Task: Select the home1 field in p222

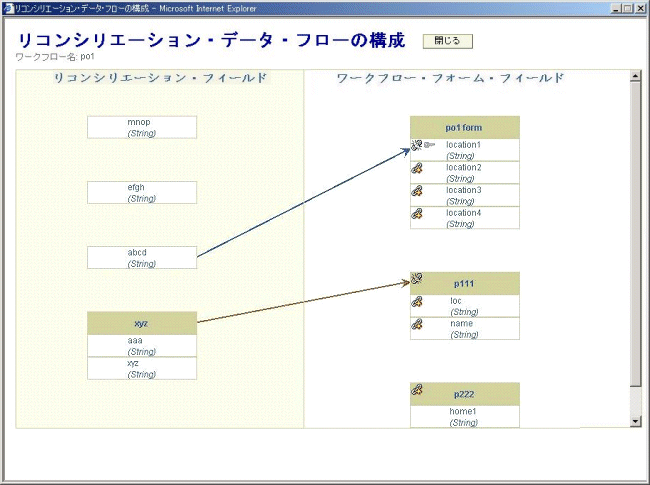Action: pyautogui.click(x=465, y=417)
